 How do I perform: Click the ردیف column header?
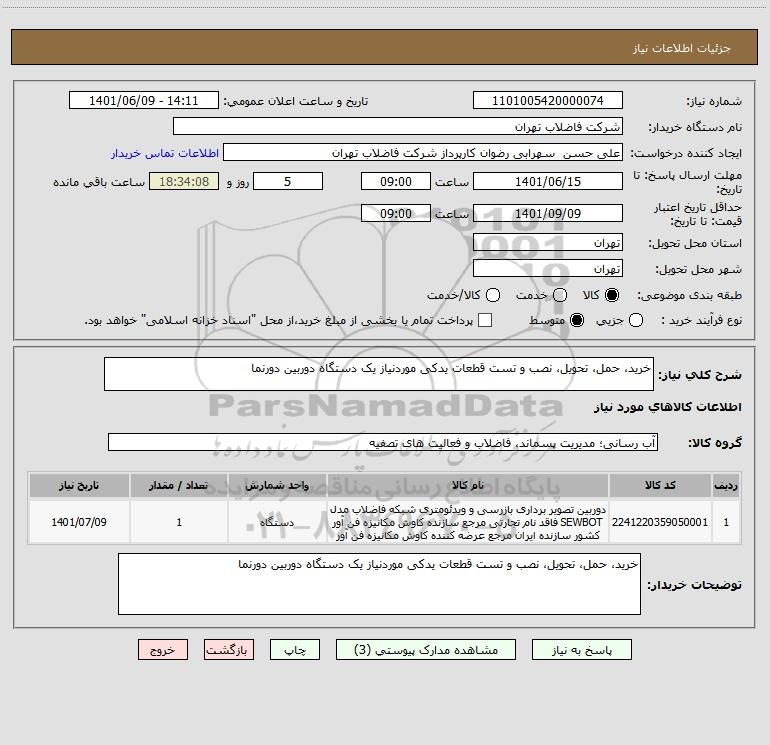726,486
